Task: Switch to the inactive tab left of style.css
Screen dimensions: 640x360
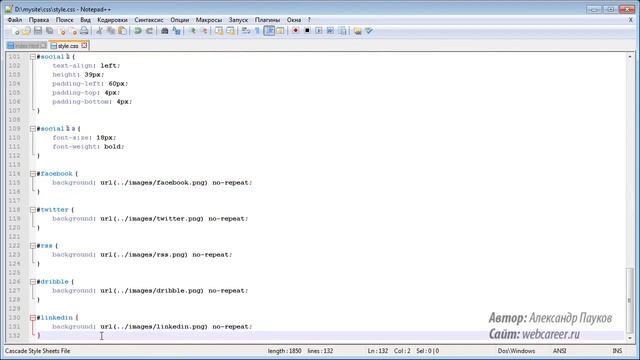Action: (27, 46)
